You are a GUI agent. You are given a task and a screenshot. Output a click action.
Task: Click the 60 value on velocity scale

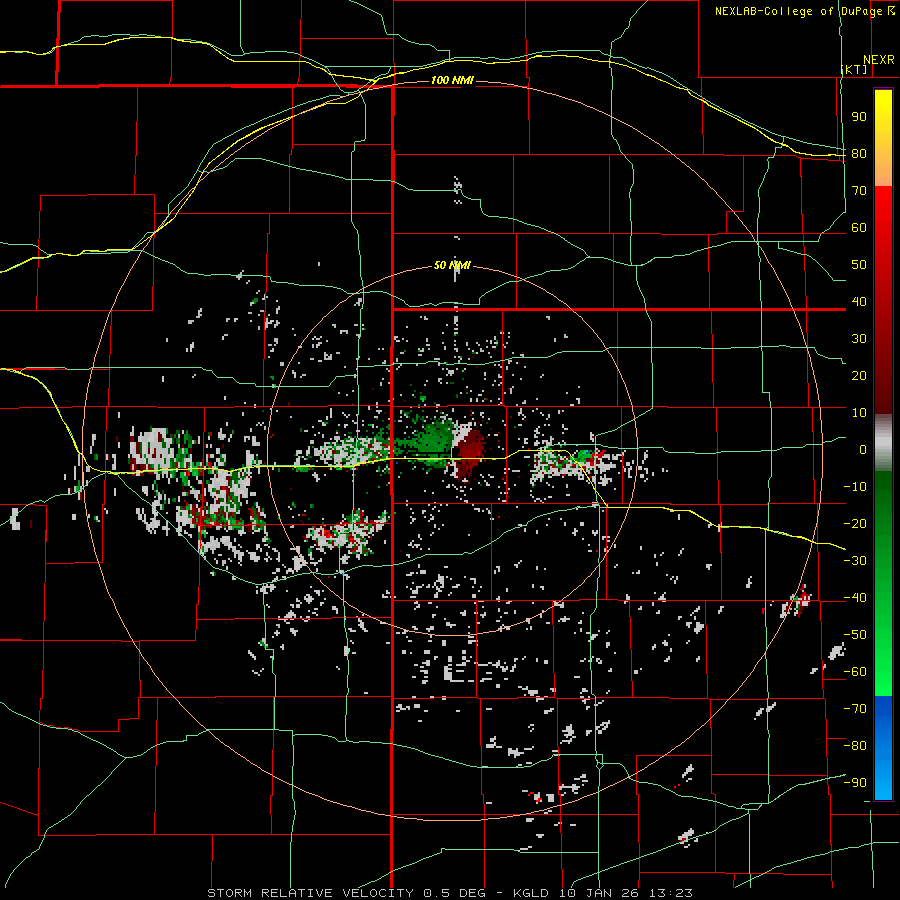click(x=859, y=227)
